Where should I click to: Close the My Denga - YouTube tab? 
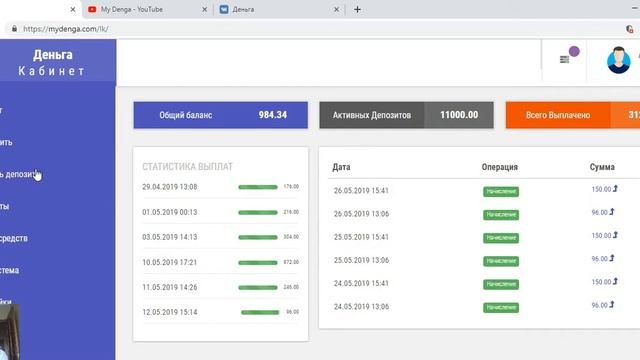click(x=204, y=9)
